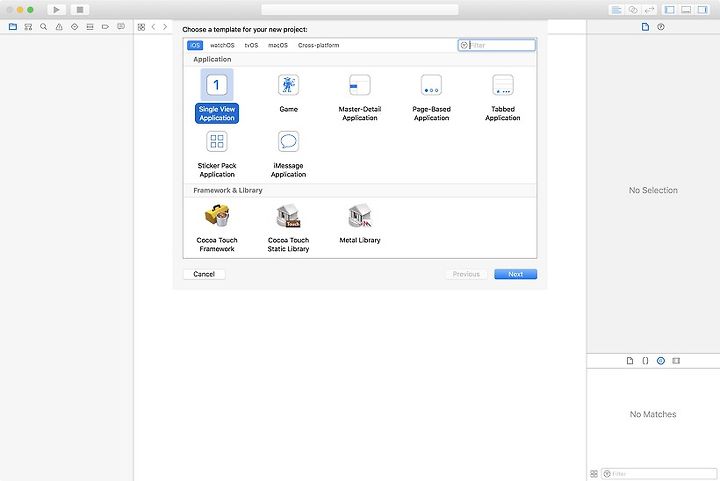Click the template Filter search field
Screen dimensions: 720x481
click(497, 45)
